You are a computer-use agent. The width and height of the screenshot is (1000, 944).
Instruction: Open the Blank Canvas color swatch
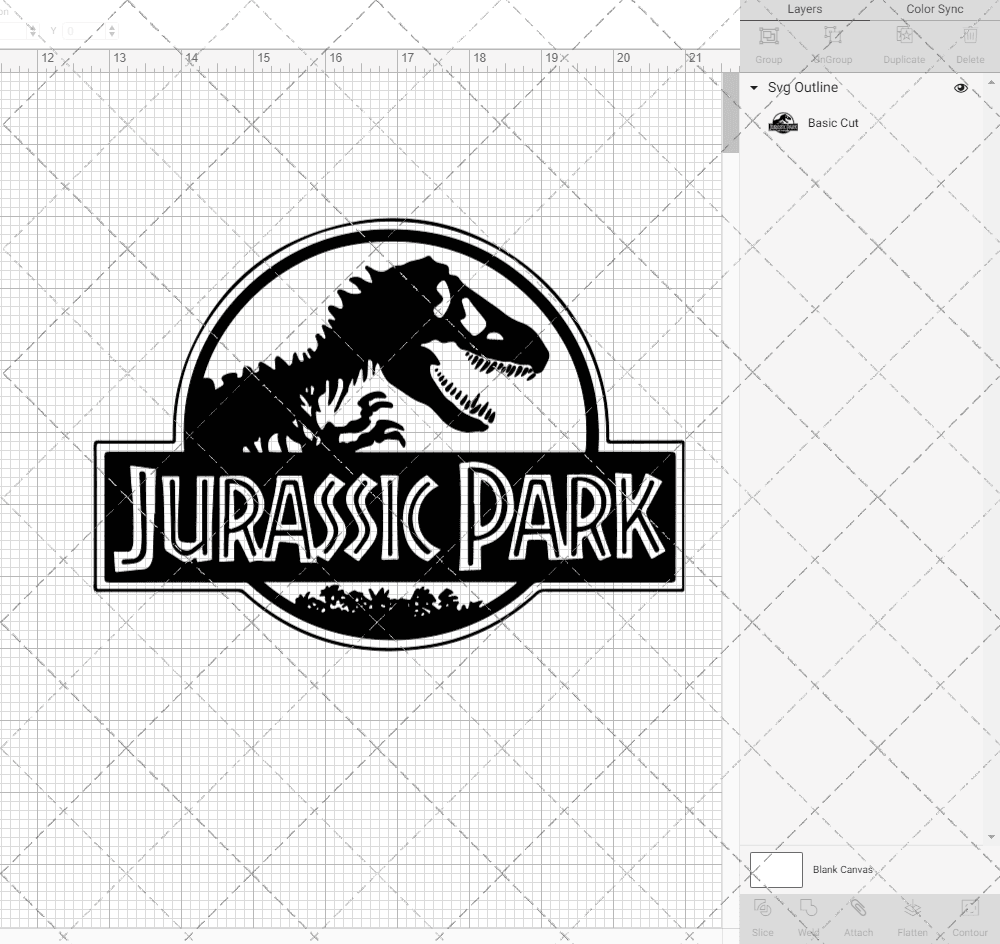tap(776, 869)
